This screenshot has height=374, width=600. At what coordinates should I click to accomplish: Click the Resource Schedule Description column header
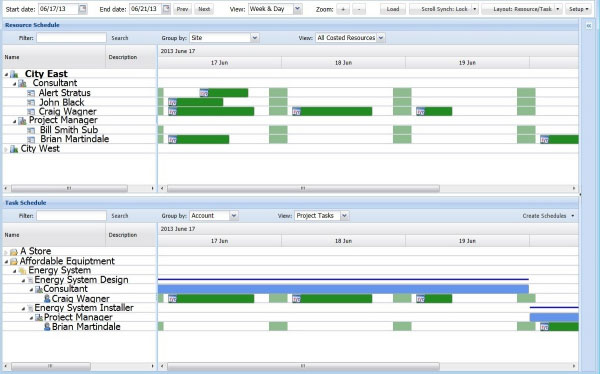[x=131, y=57]
